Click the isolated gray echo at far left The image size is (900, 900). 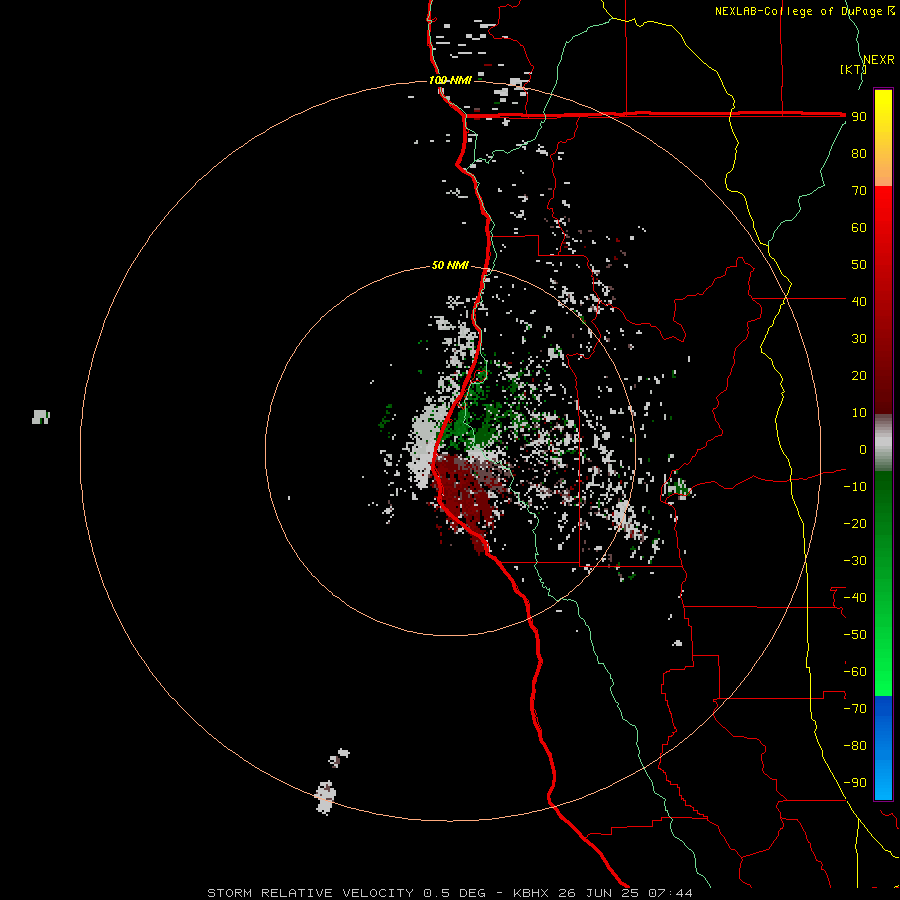click(x=41, y=417)
